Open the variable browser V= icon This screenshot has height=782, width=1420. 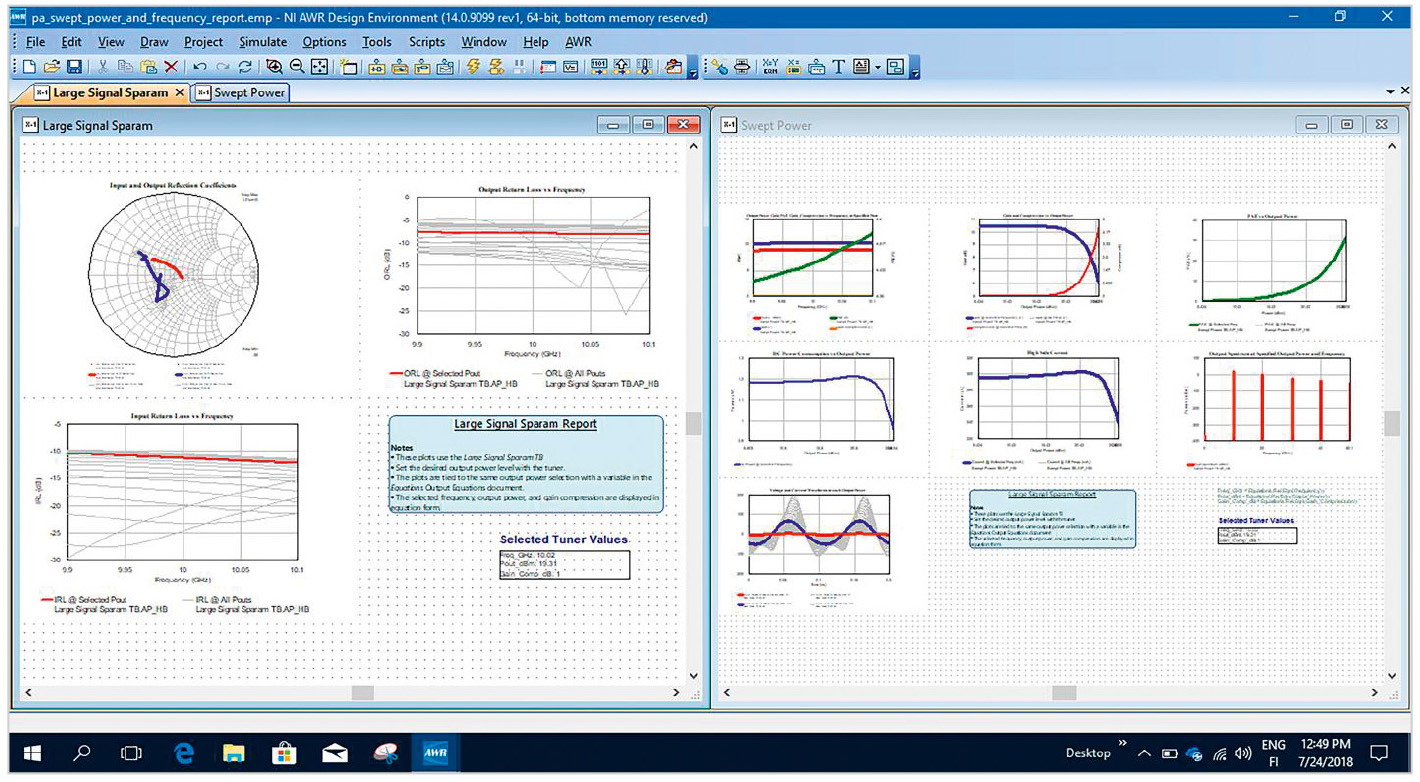tap(571, 67)
